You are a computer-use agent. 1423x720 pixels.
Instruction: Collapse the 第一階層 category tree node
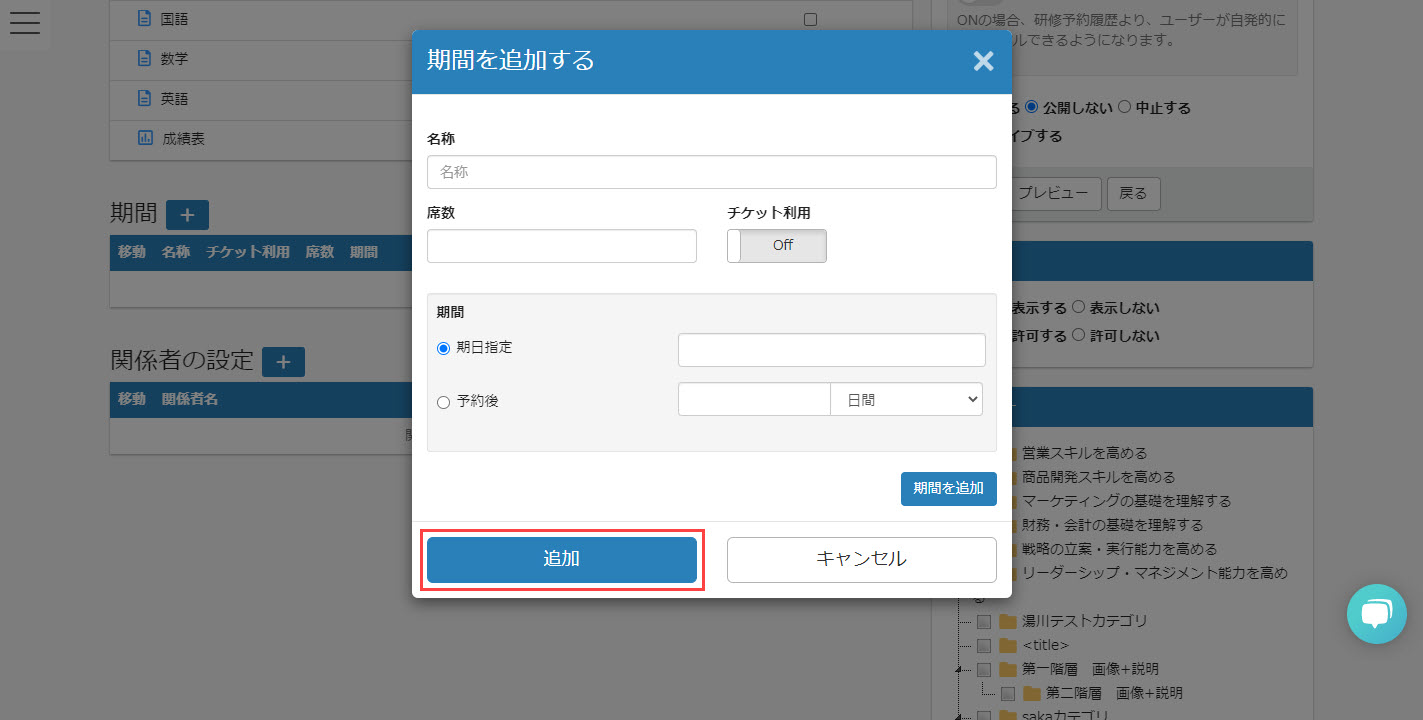coord(961,669)
